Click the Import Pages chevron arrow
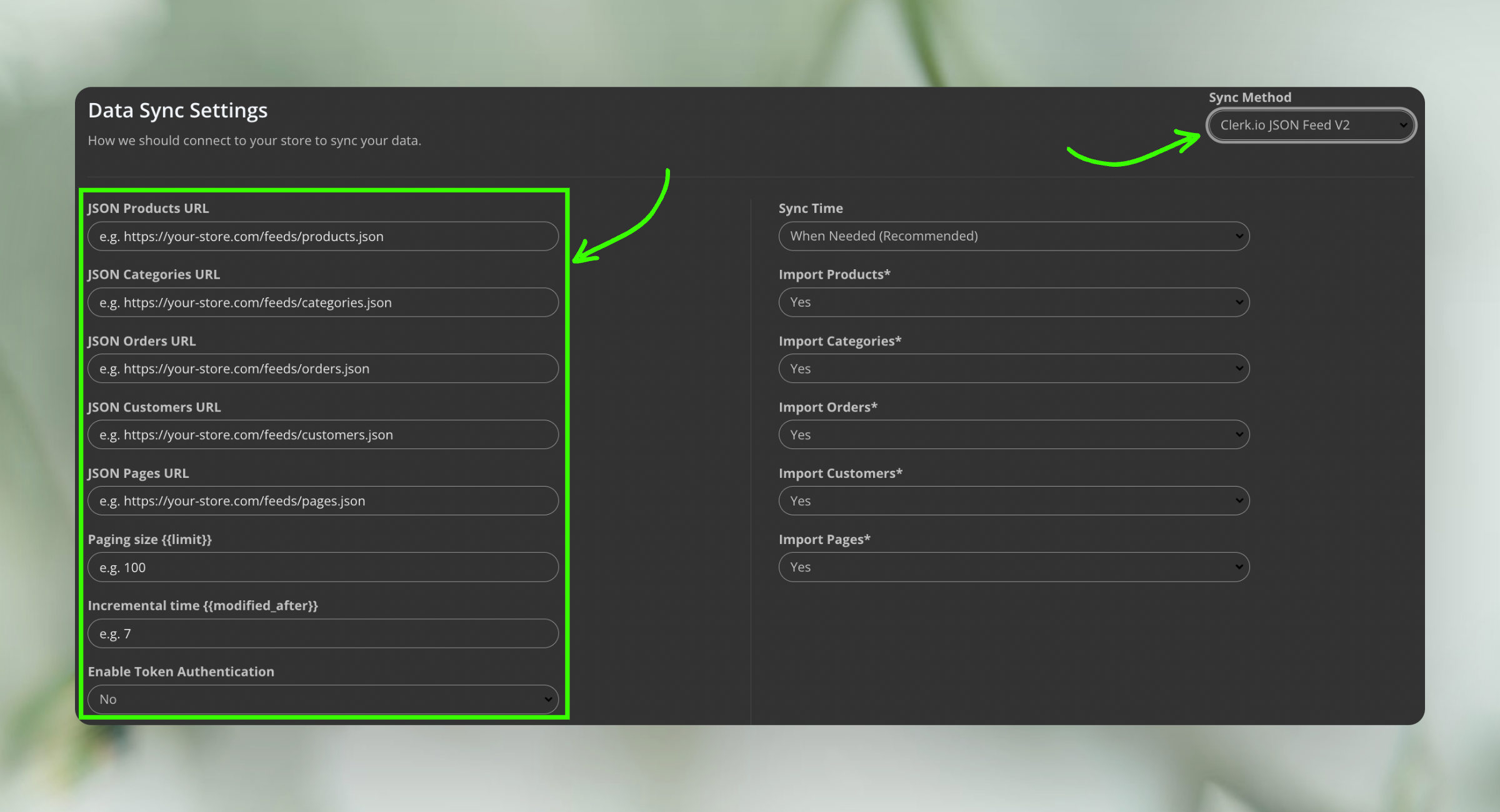Image resolution: width=1500 pixels, height=812 pixels. coord(1239,568)
